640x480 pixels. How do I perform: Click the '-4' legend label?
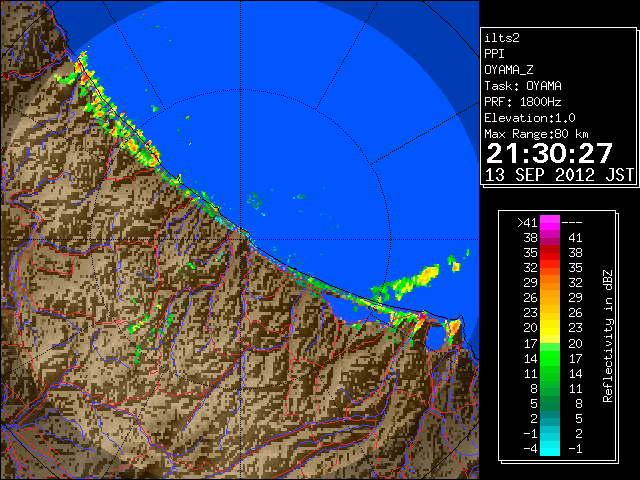(530, 448)
